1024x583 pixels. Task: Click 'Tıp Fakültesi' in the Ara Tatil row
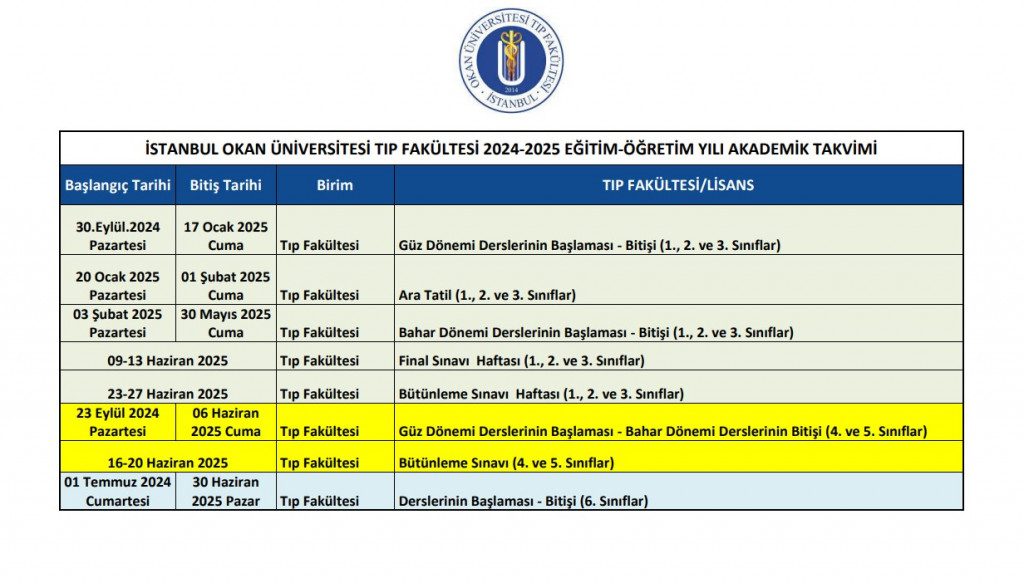[319, 295]
